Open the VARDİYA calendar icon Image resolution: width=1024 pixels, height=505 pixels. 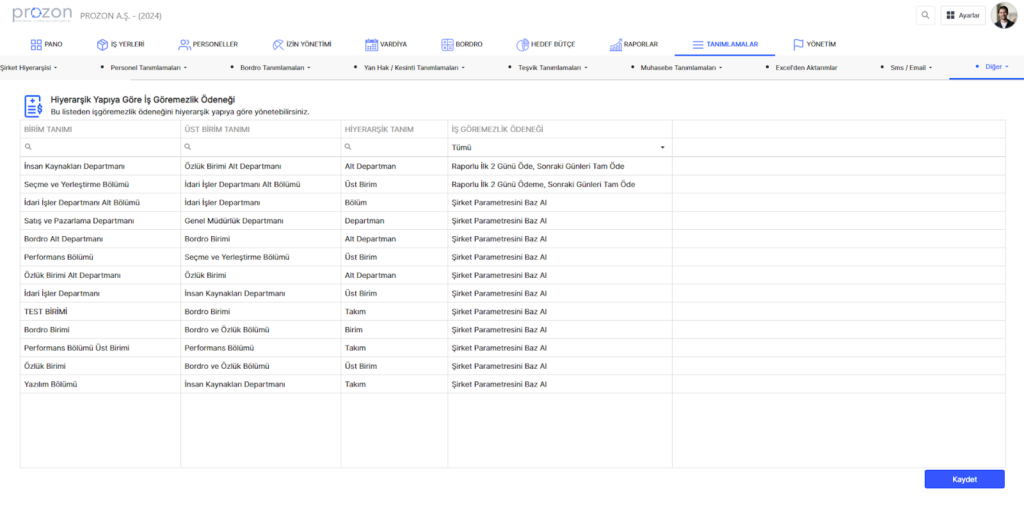click(x=371, y=45)
